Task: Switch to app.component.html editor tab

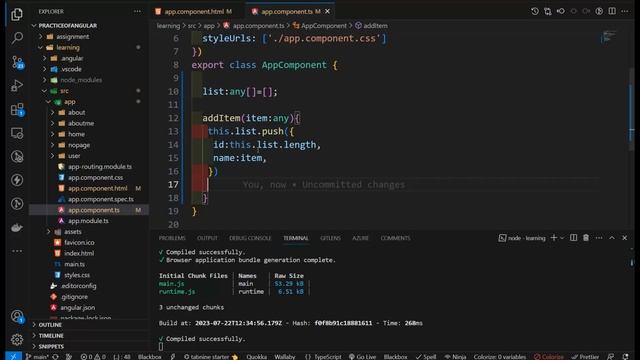Action: 193,11
